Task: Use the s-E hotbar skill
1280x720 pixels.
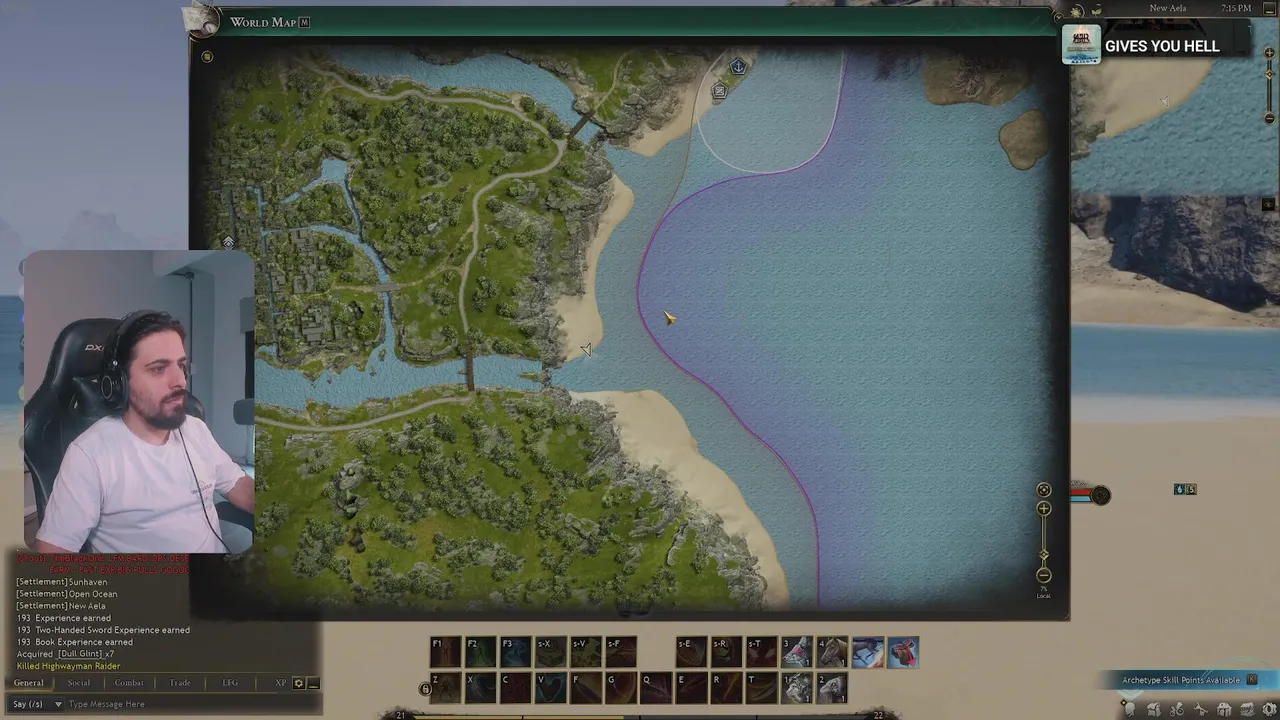Action: pyautogui.click(x=691, y=652)
